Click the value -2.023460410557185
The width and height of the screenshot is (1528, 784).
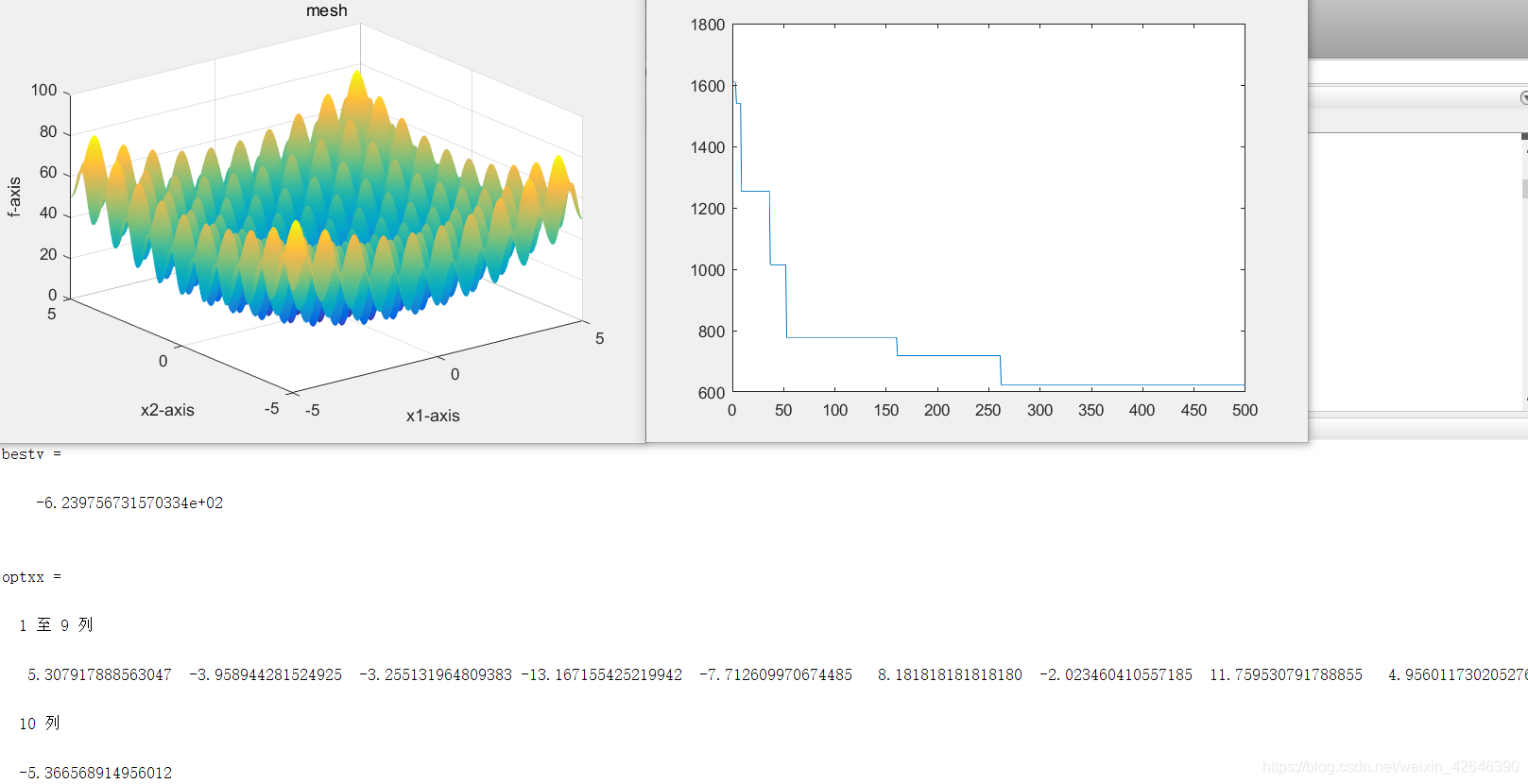tap(1116, 675)
